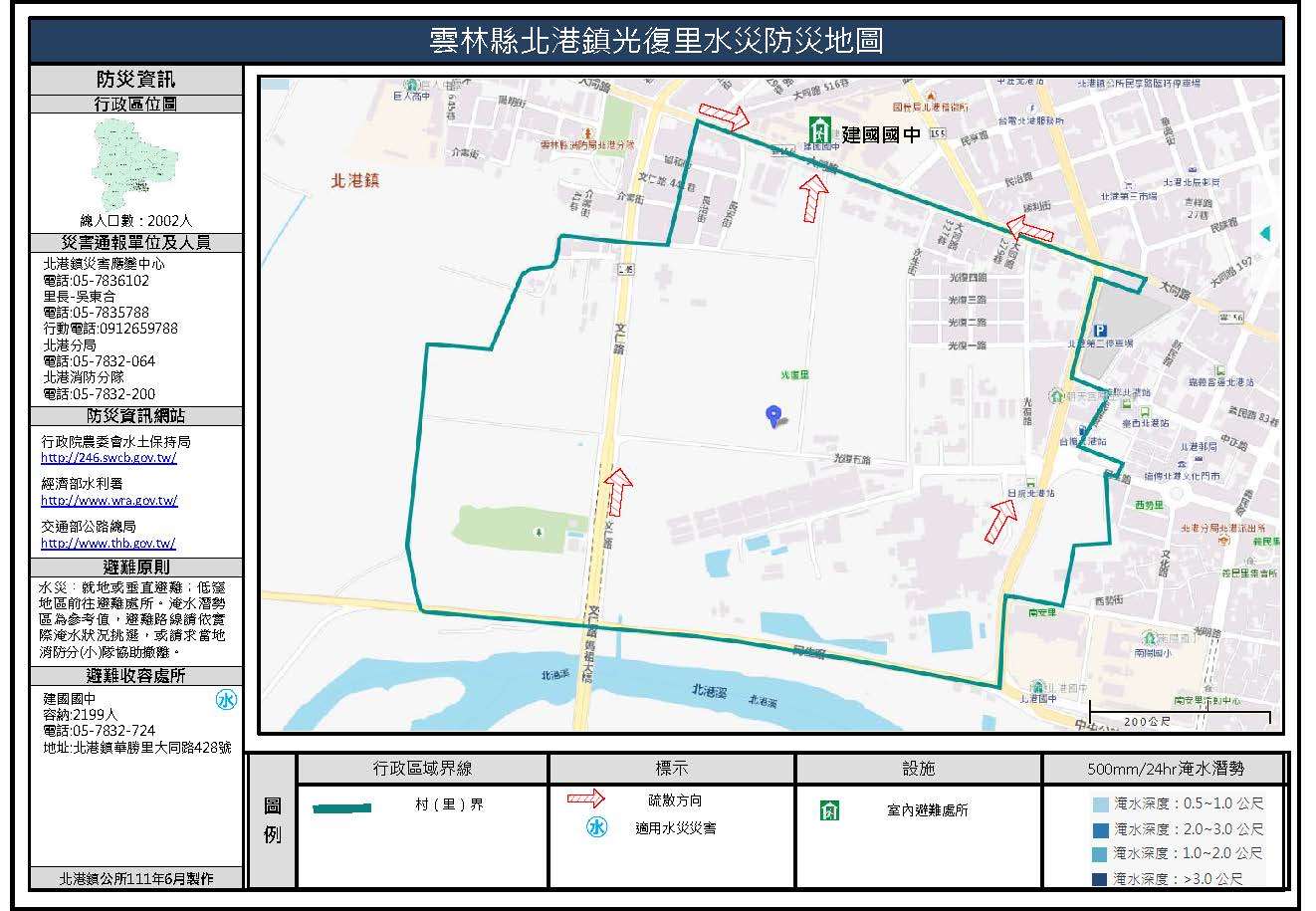The image size is (1316, 911).
Task: Open the http://246.swcb.gov.tw/ link
Action: [x=109, y=458]
